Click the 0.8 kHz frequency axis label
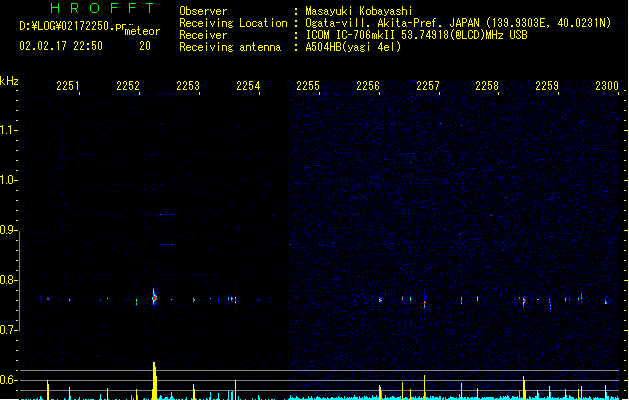Image resolution: width=629 pixels, height=400 pixels. 7,280
